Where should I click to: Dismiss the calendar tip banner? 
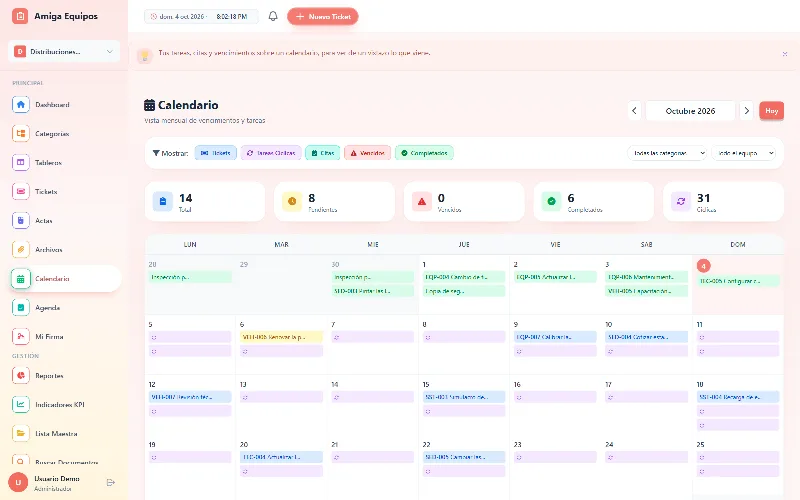pos(785,54)
